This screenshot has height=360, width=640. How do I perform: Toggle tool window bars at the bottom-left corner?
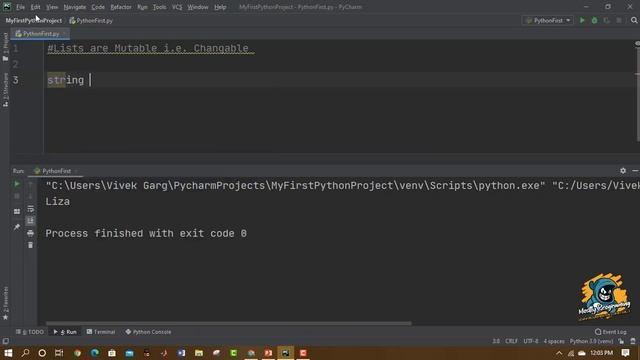click(5, 341)
